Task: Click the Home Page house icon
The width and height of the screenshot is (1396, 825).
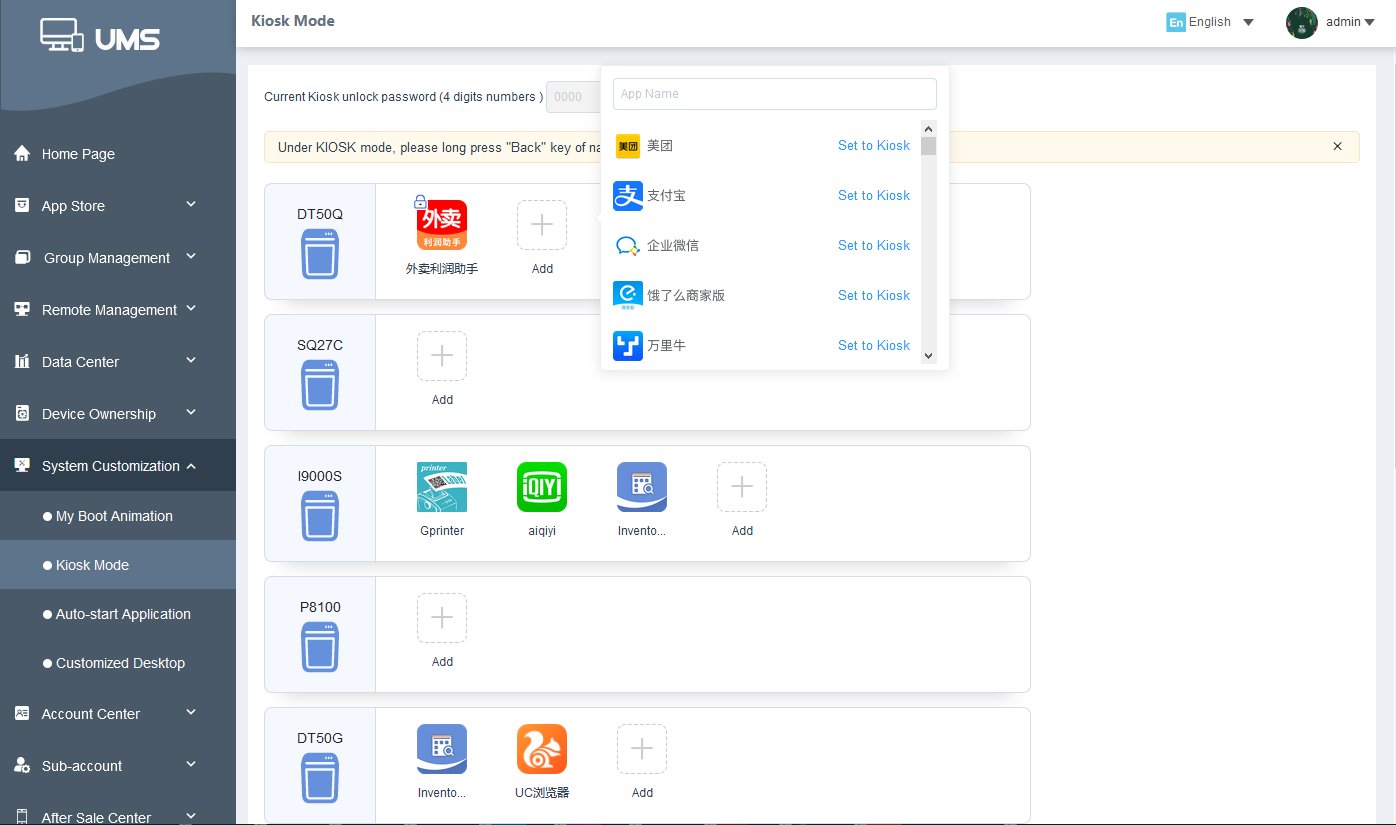Action: 22,154
